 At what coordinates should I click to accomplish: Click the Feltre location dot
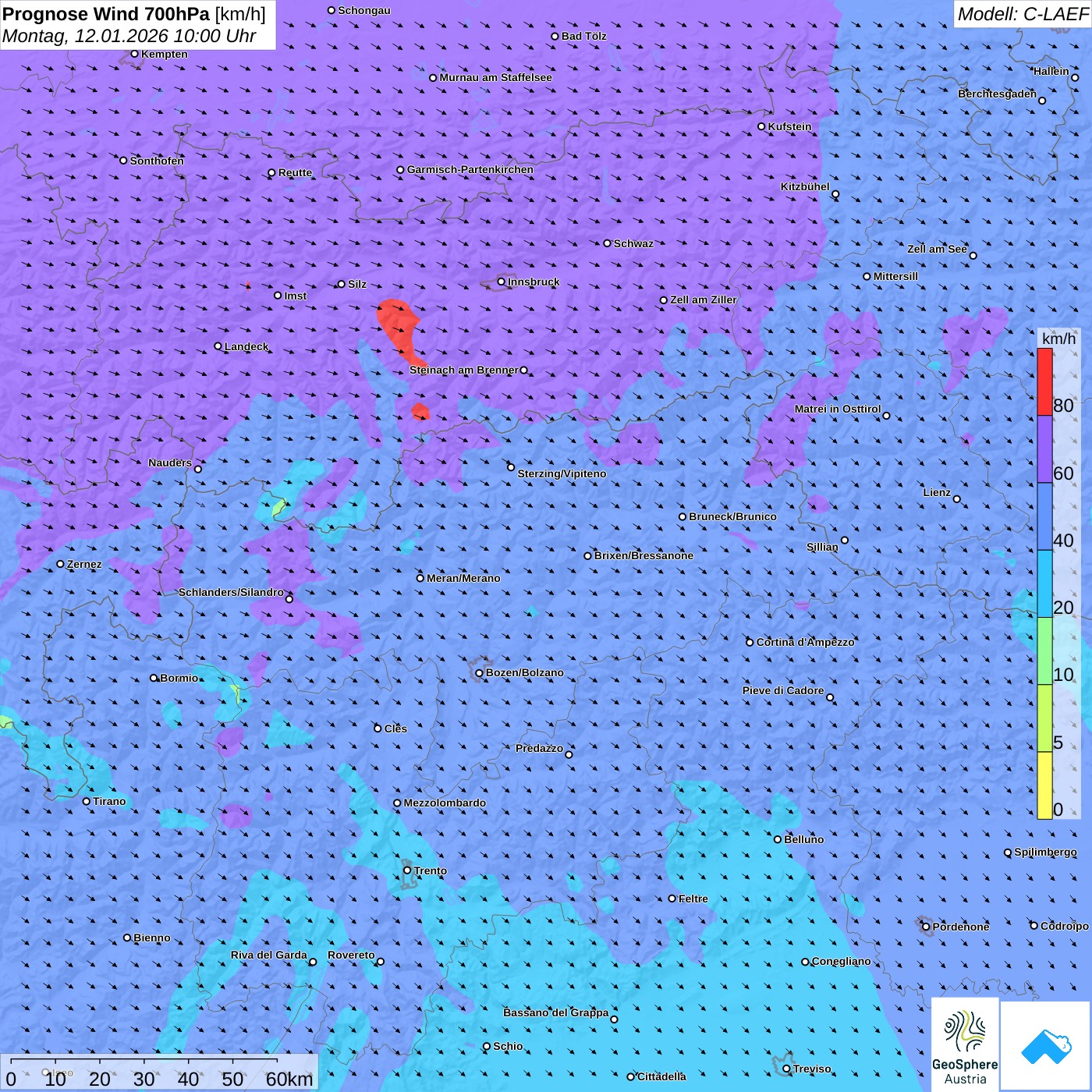(672, 899)
